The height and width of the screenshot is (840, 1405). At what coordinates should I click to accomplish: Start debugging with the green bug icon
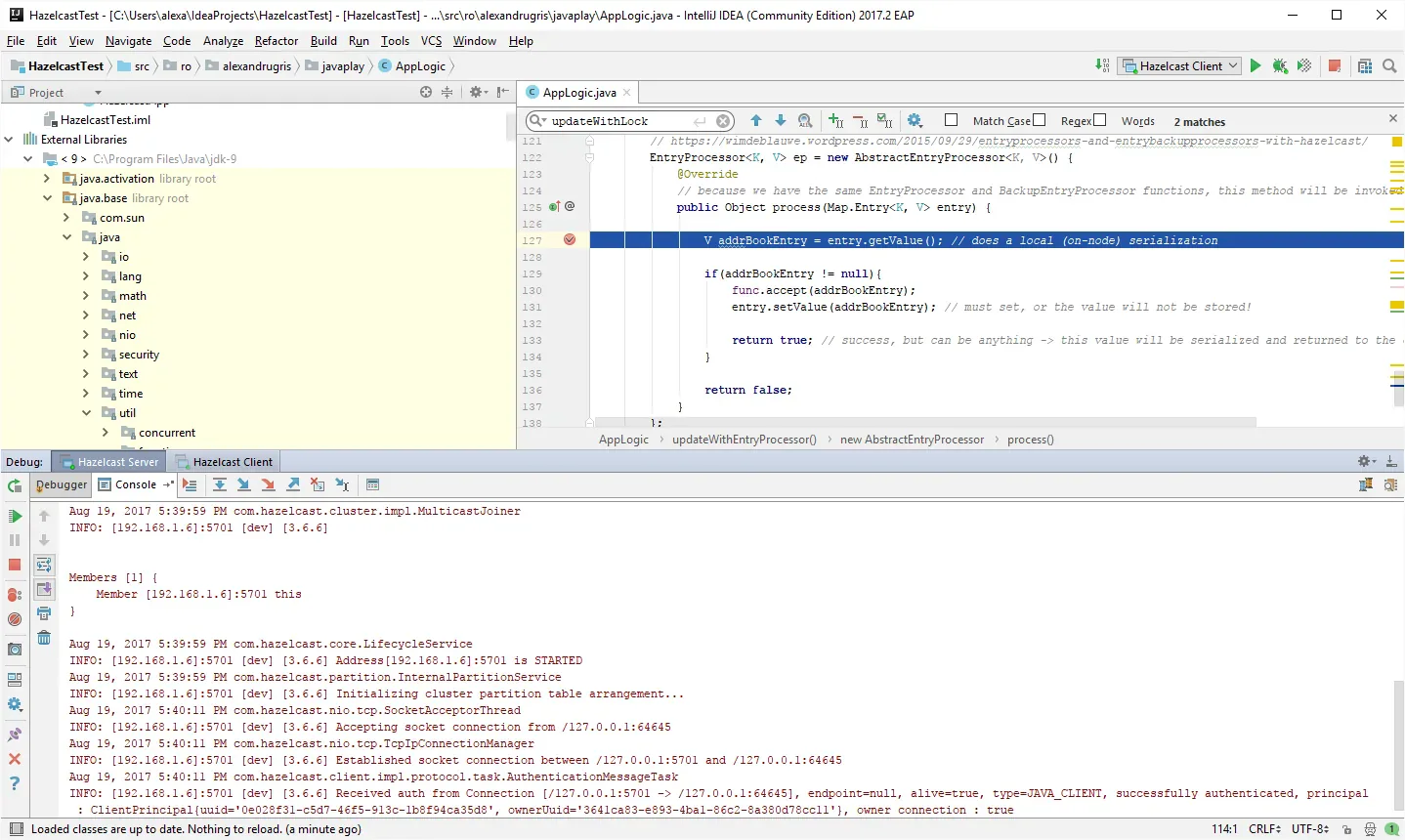click(1280, 65)
